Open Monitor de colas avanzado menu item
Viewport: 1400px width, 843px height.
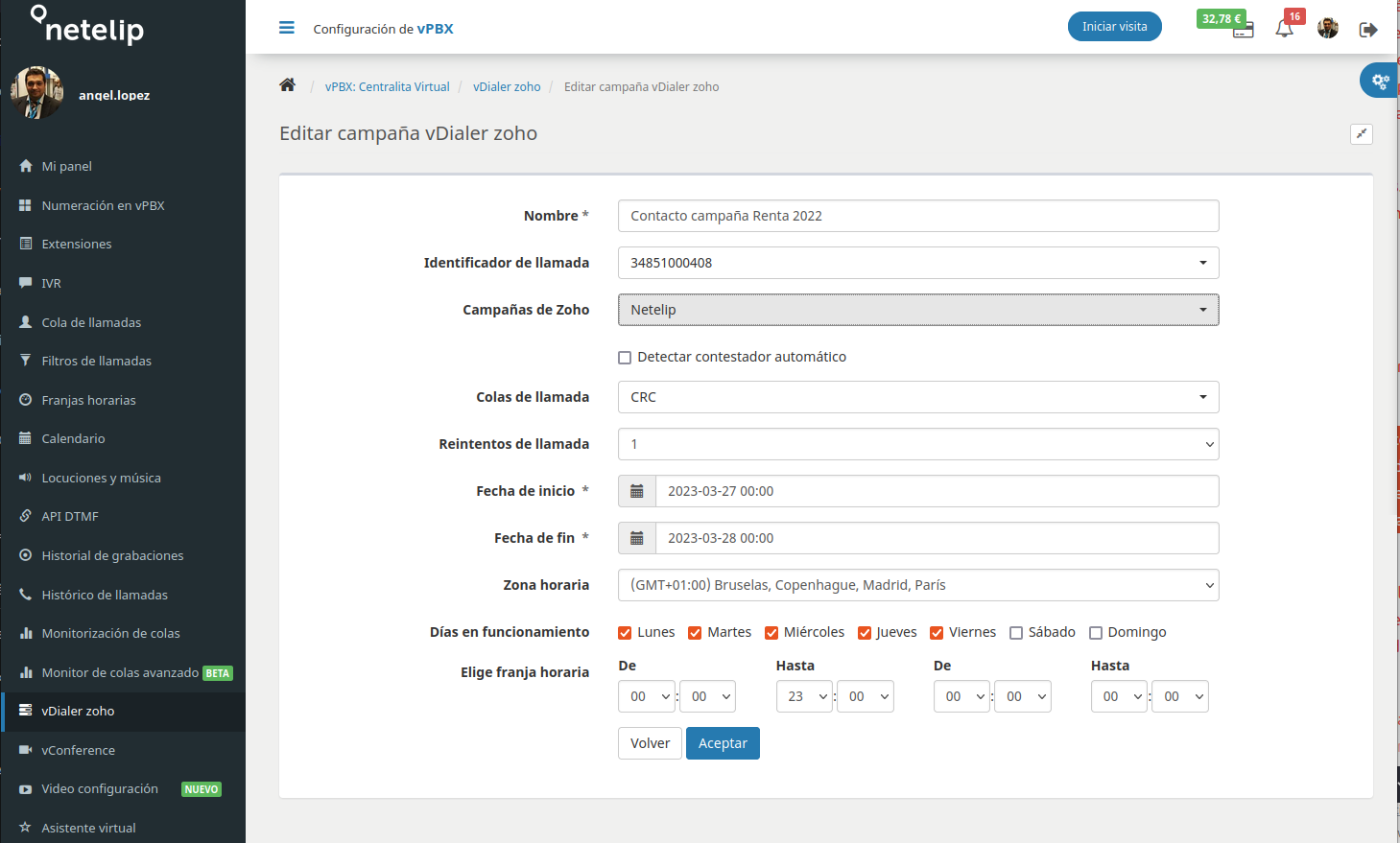coord(123,672)
